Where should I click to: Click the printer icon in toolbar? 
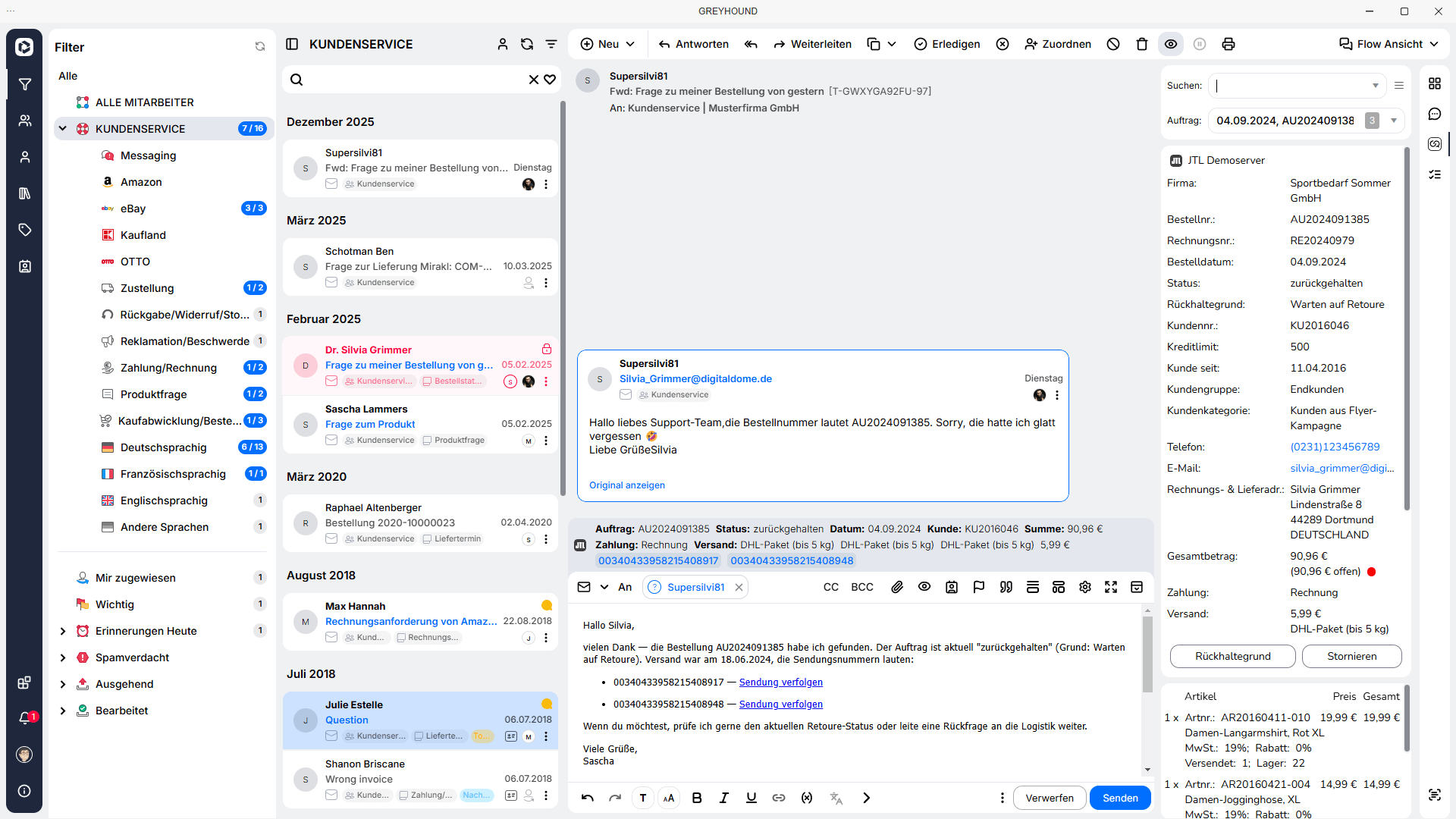pyautogui.click(x=1228, y=44)
